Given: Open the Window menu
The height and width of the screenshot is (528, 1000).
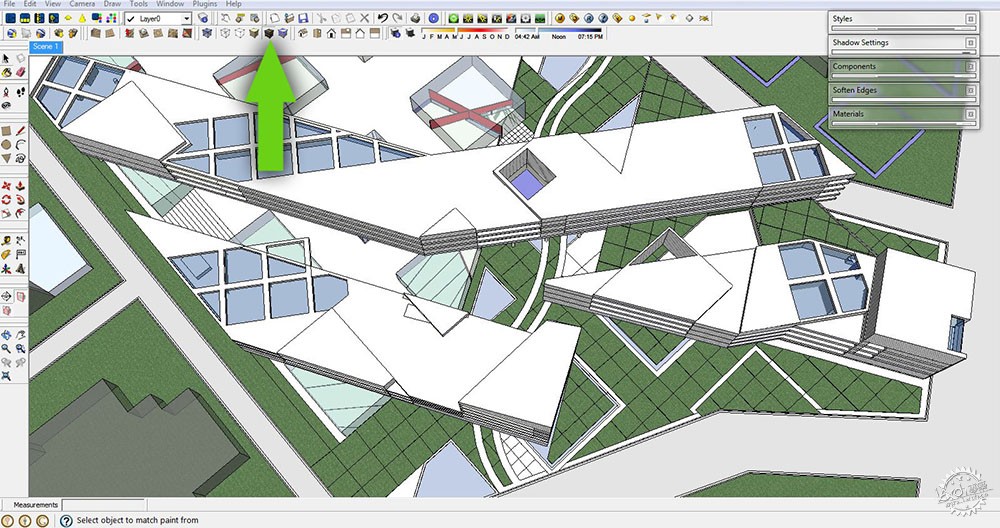Looking at the screenshot, I should point(170,3).
